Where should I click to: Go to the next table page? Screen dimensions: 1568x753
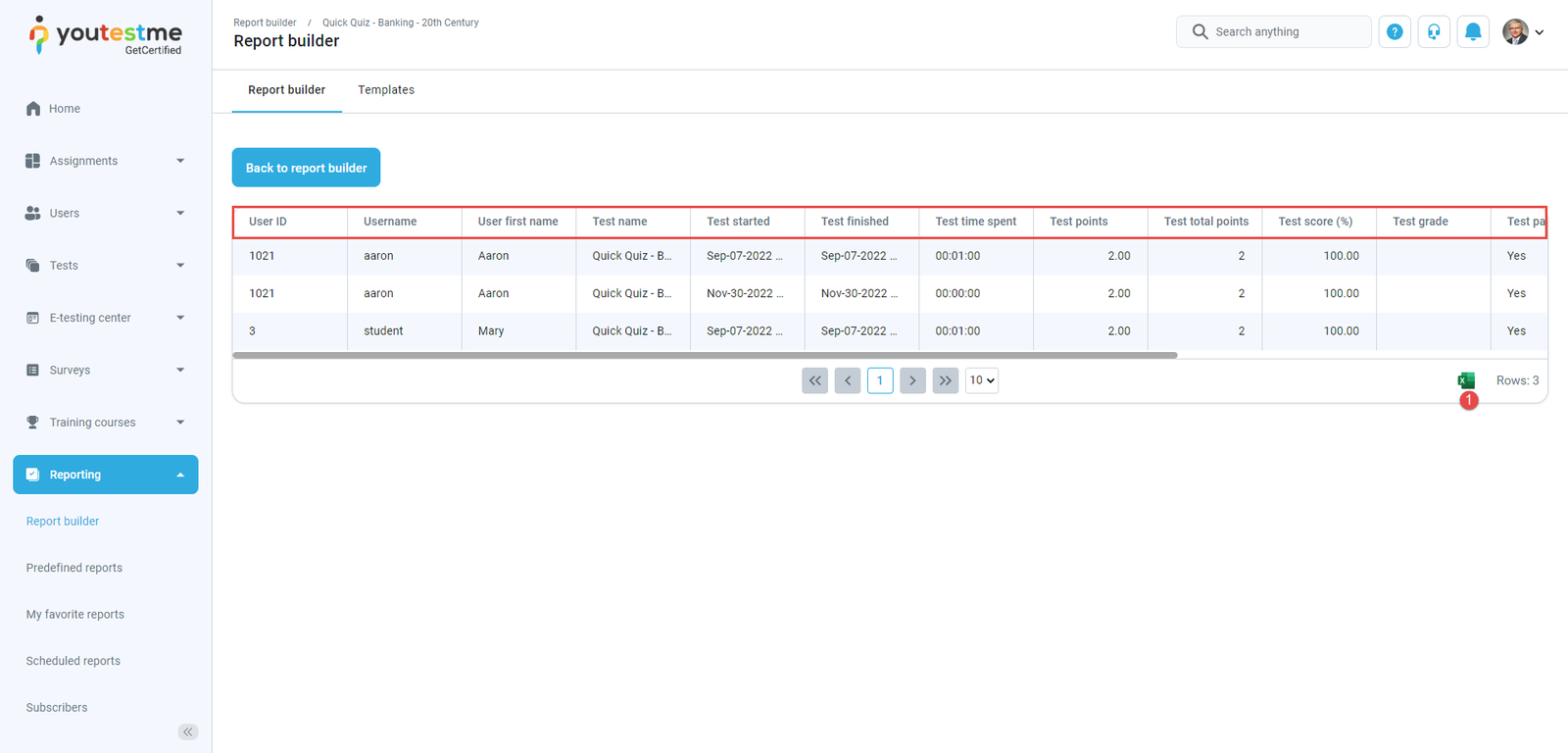912,380
